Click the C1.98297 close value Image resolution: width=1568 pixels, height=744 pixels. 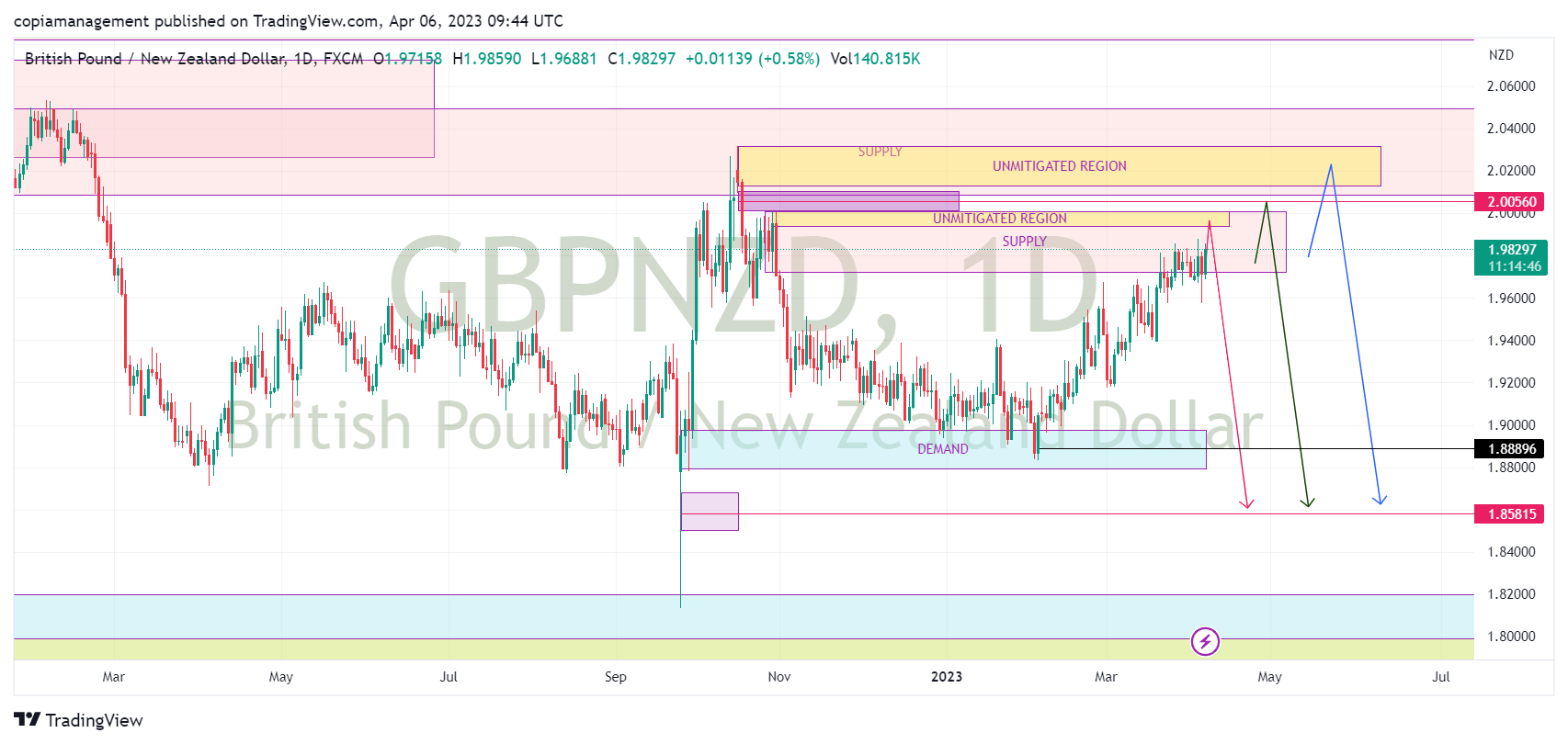[x=642, y=59]
